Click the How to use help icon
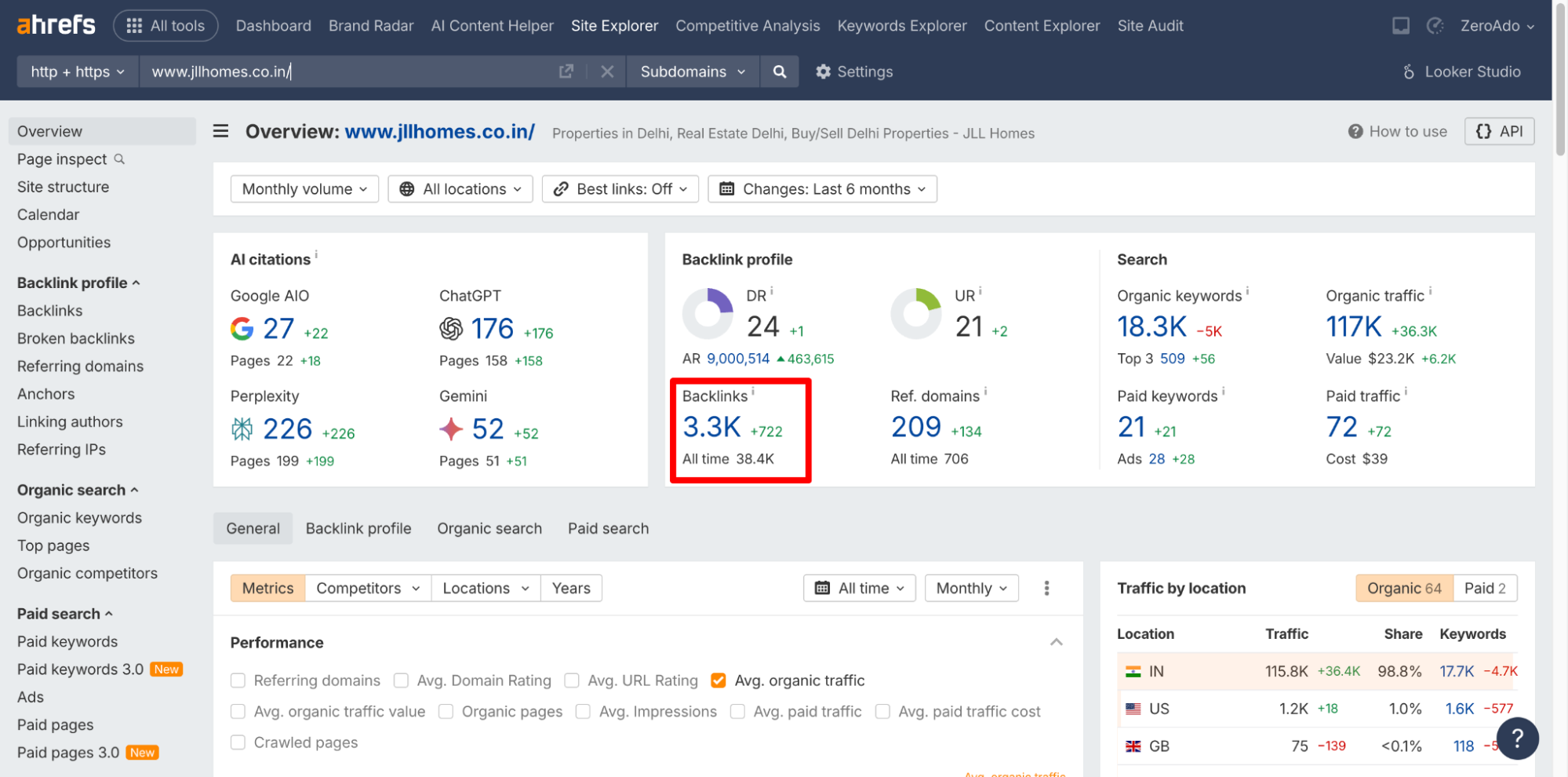 pyautogui.click(x=1355, y=132)
